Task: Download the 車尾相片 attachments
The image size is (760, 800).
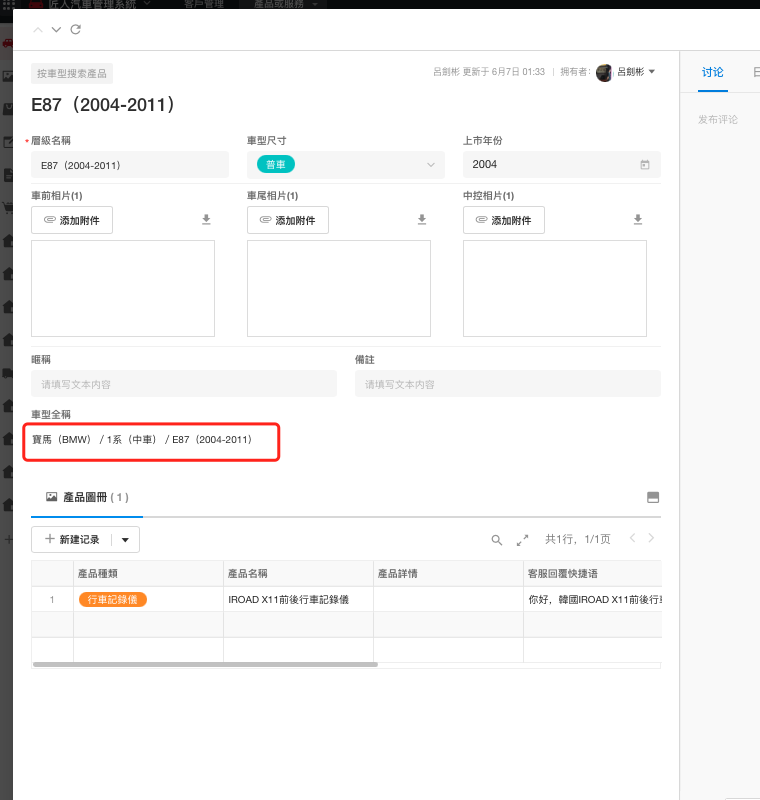Action: [x=422, y=220]
